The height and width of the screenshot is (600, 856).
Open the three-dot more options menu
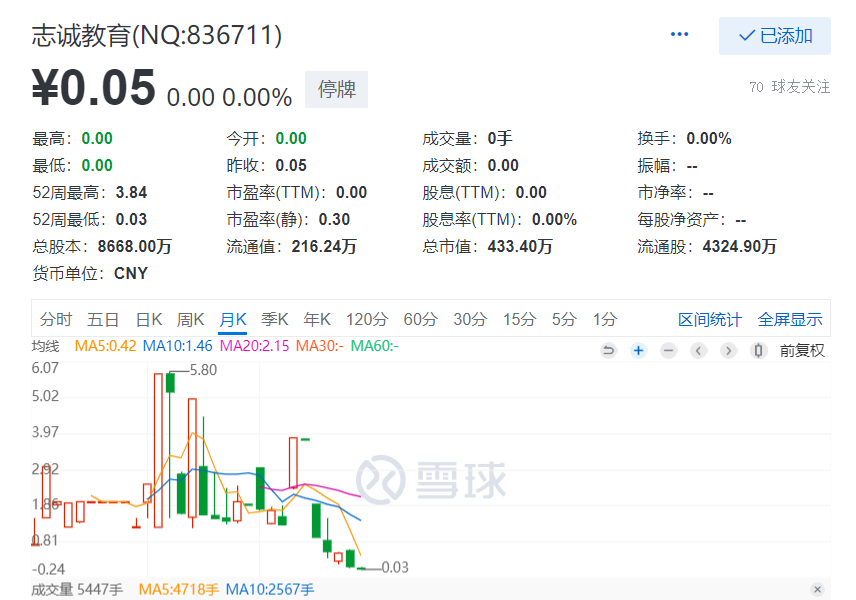coord(680,34)
